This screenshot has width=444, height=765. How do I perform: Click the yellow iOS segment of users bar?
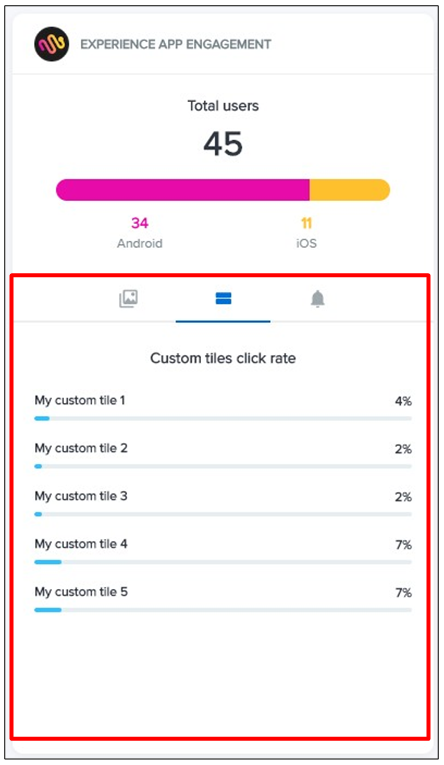click(350, 190)
